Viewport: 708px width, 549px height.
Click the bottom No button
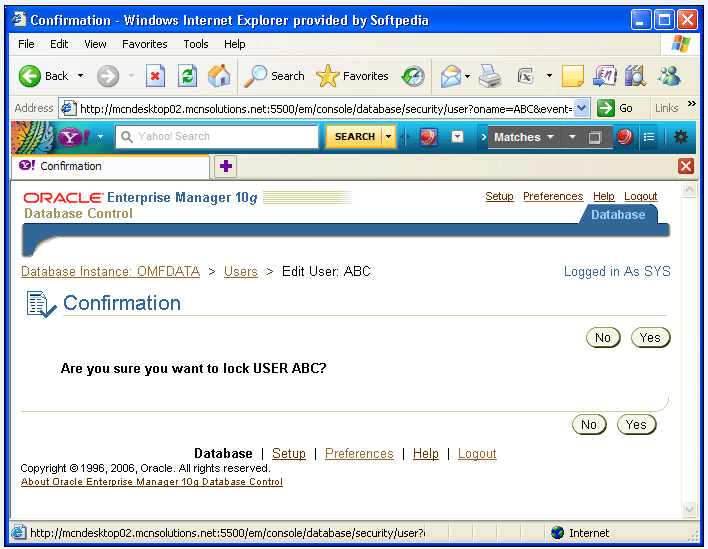coord(589,425)
